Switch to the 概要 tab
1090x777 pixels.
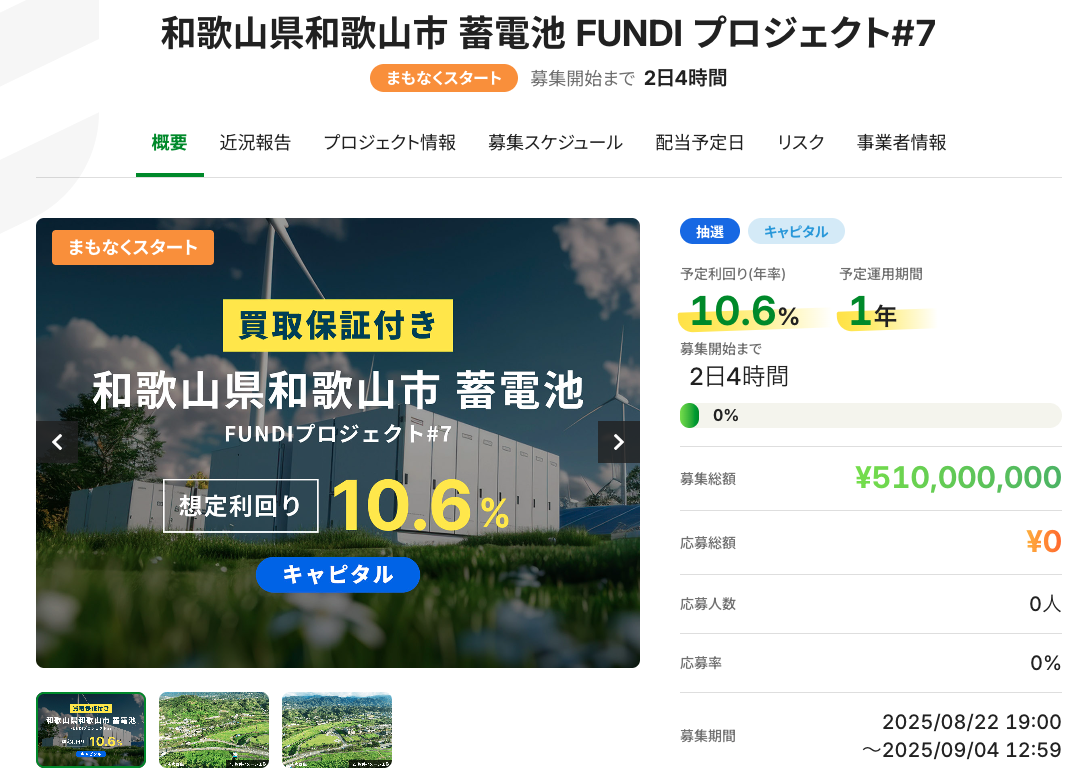(170, 142)
